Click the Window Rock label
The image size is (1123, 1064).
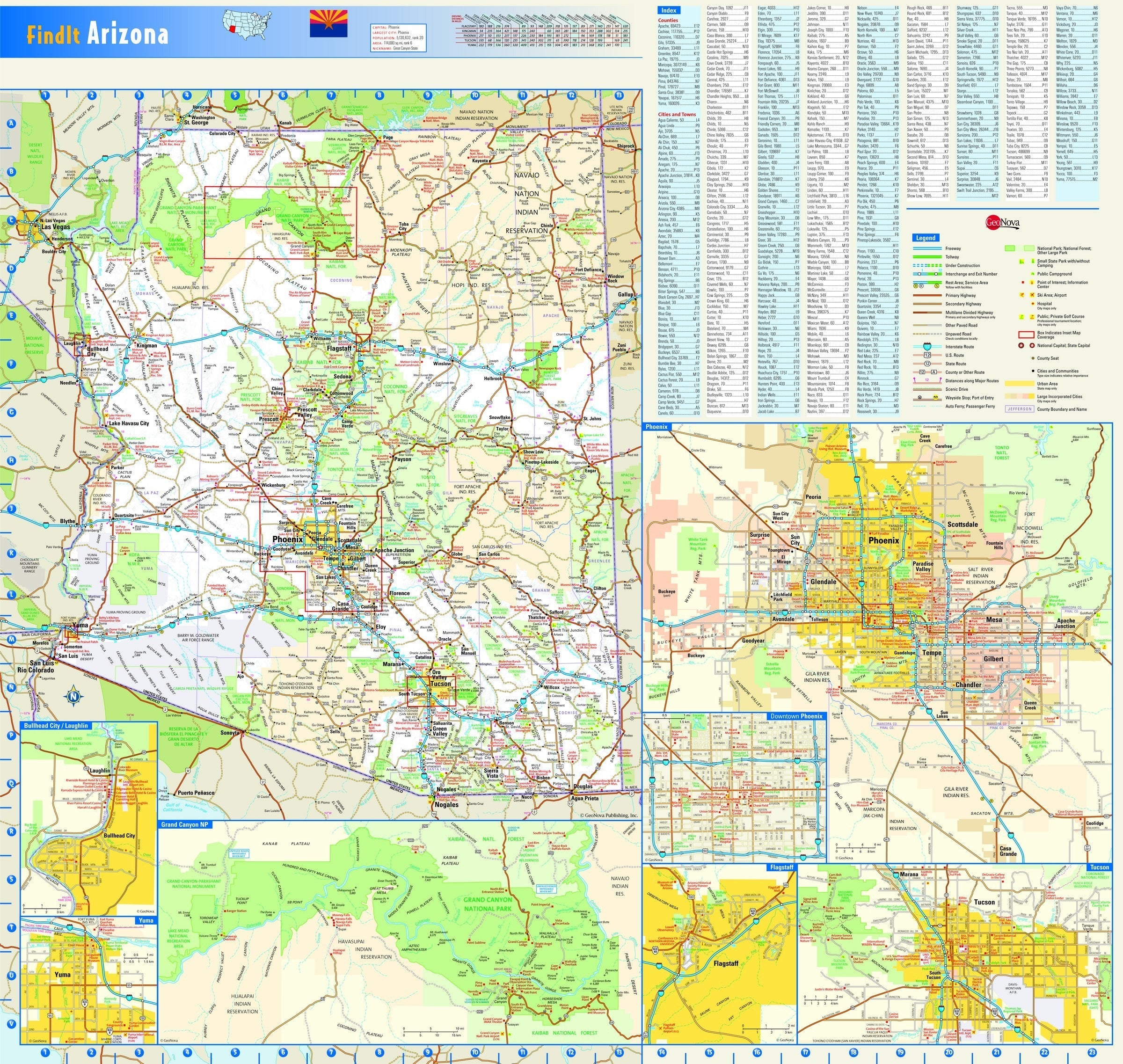(x=615, y=278)
